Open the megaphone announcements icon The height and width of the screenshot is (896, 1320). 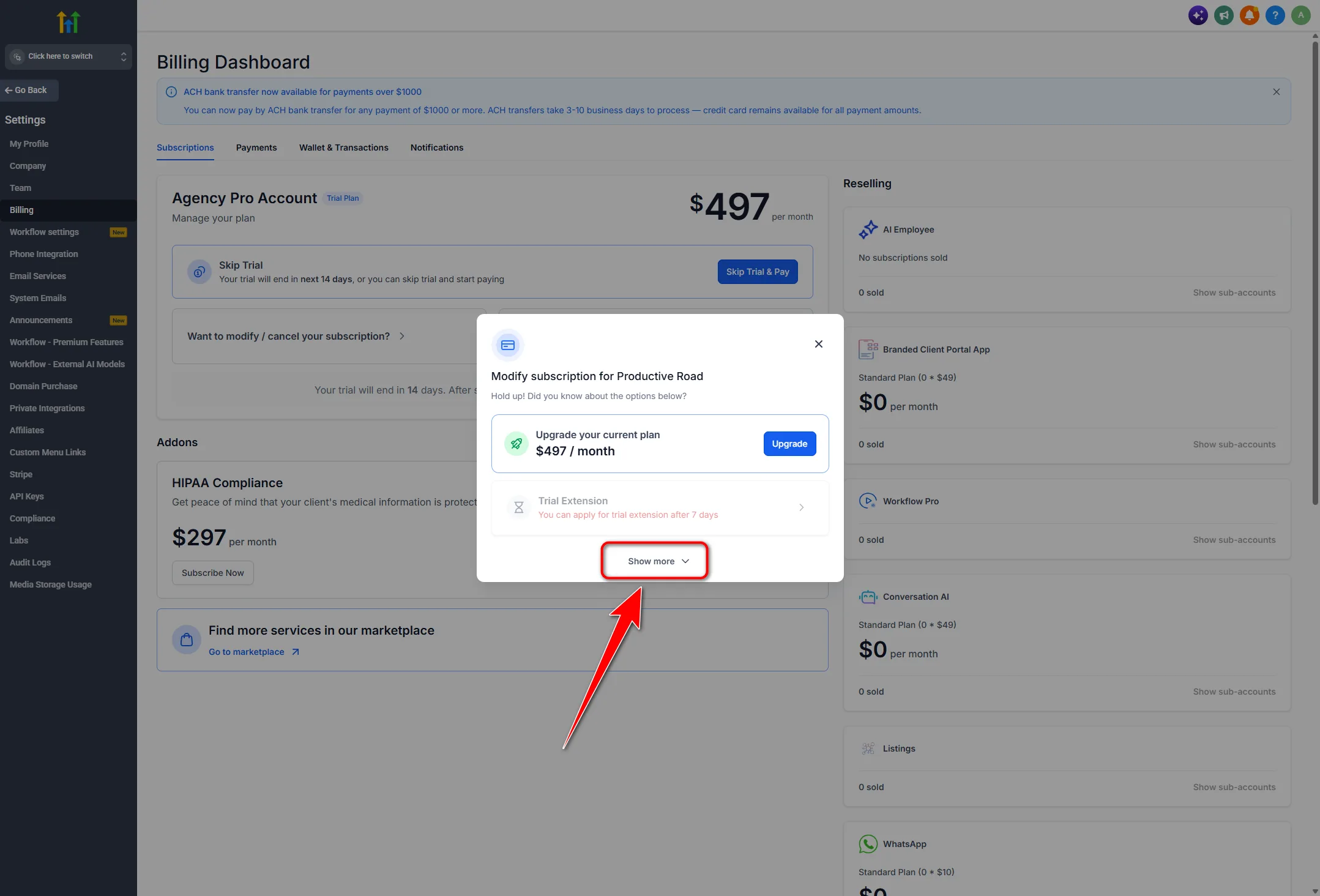pyautogui.click(x=1224, y=15)
